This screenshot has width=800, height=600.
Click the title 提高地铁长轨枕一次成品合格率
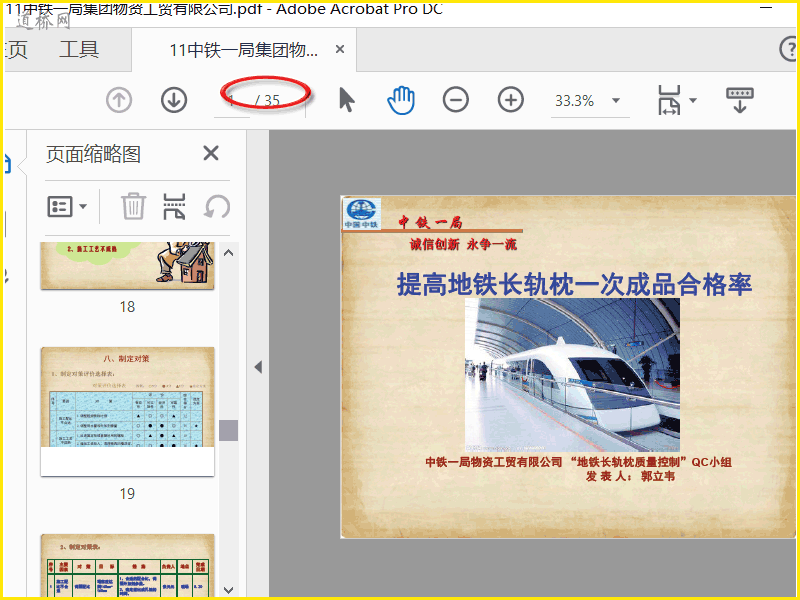574,284
